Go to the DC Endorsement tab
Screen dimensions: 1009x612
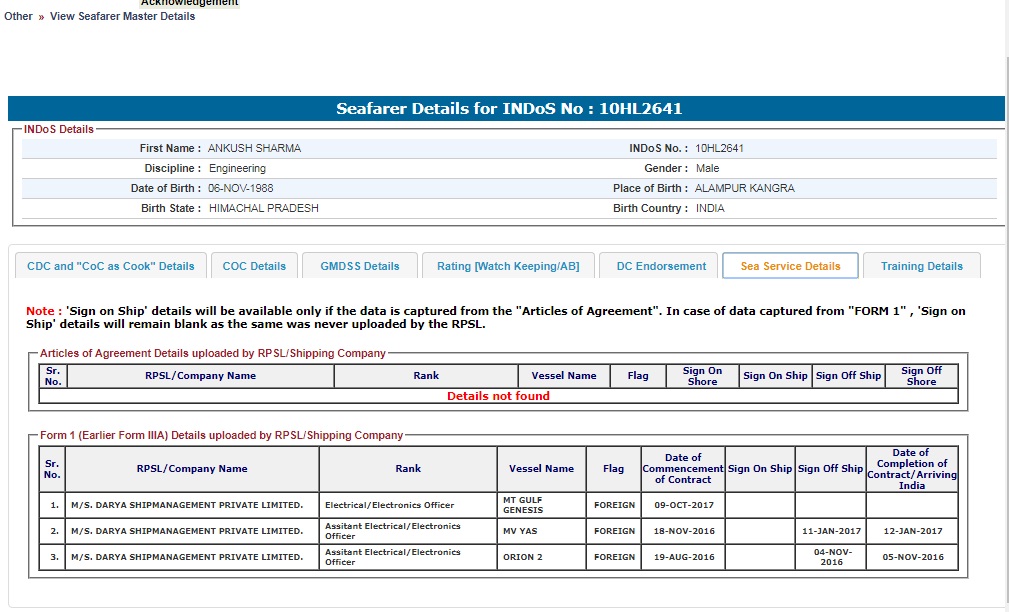660,266
